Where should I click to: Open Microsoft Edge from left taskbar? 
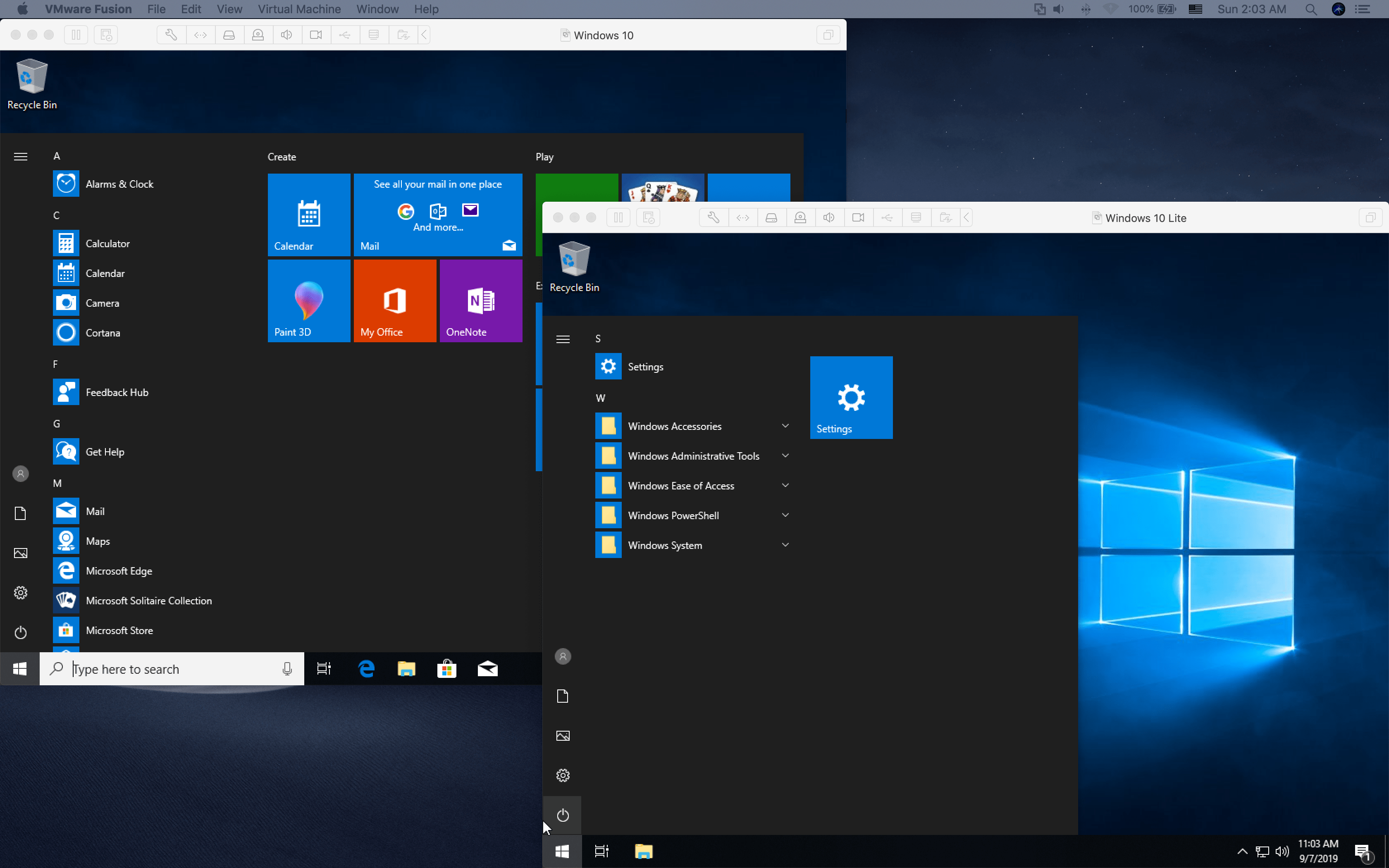pyautogui.click(x=366, y=669)
